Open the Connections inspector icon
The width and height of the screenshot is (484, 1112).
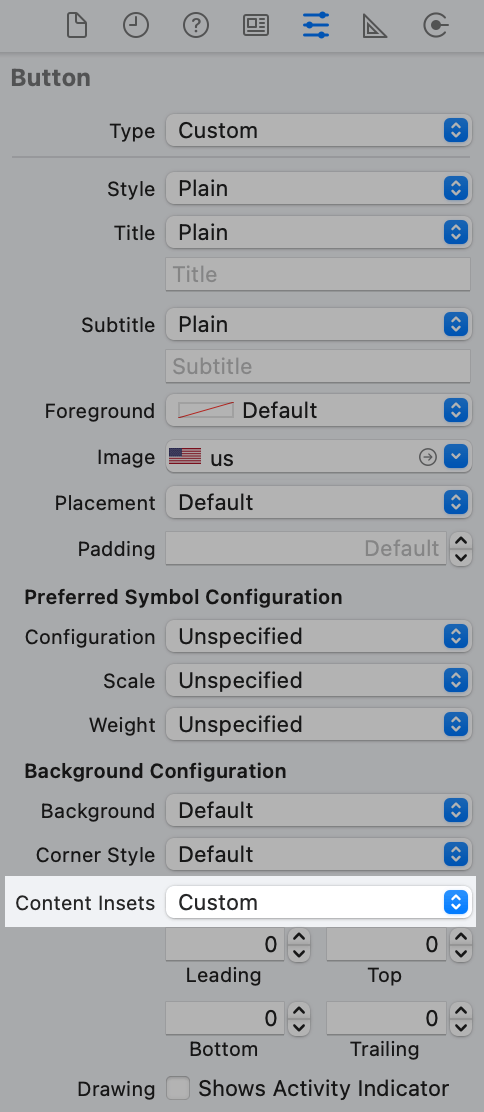[435, 26]
